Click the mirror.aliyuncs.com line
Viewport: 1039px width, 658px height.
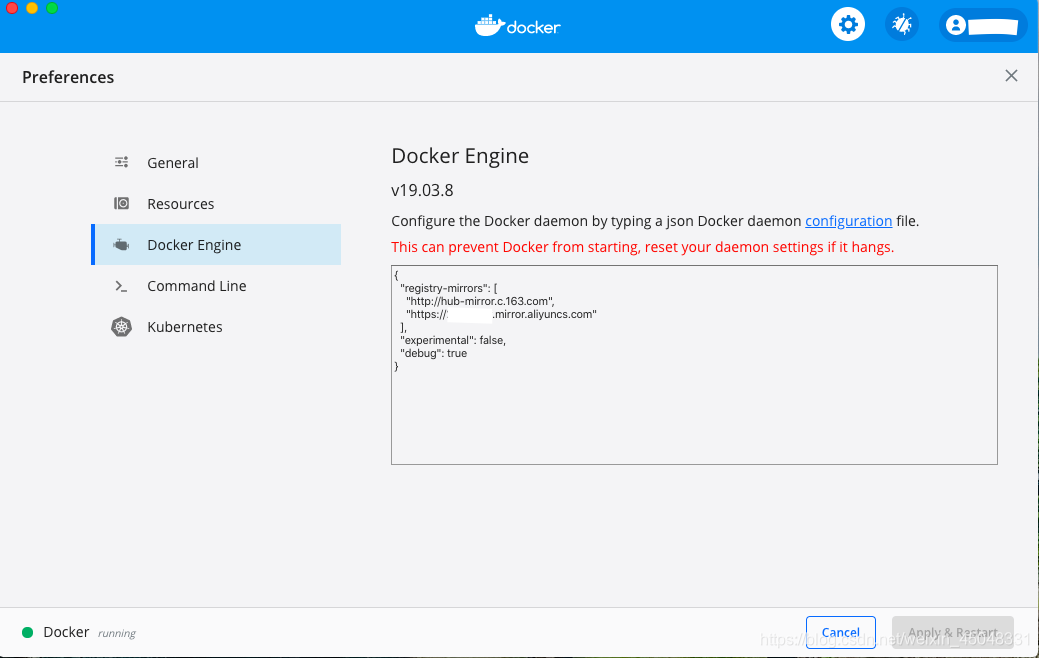click(x=501, y=314)
